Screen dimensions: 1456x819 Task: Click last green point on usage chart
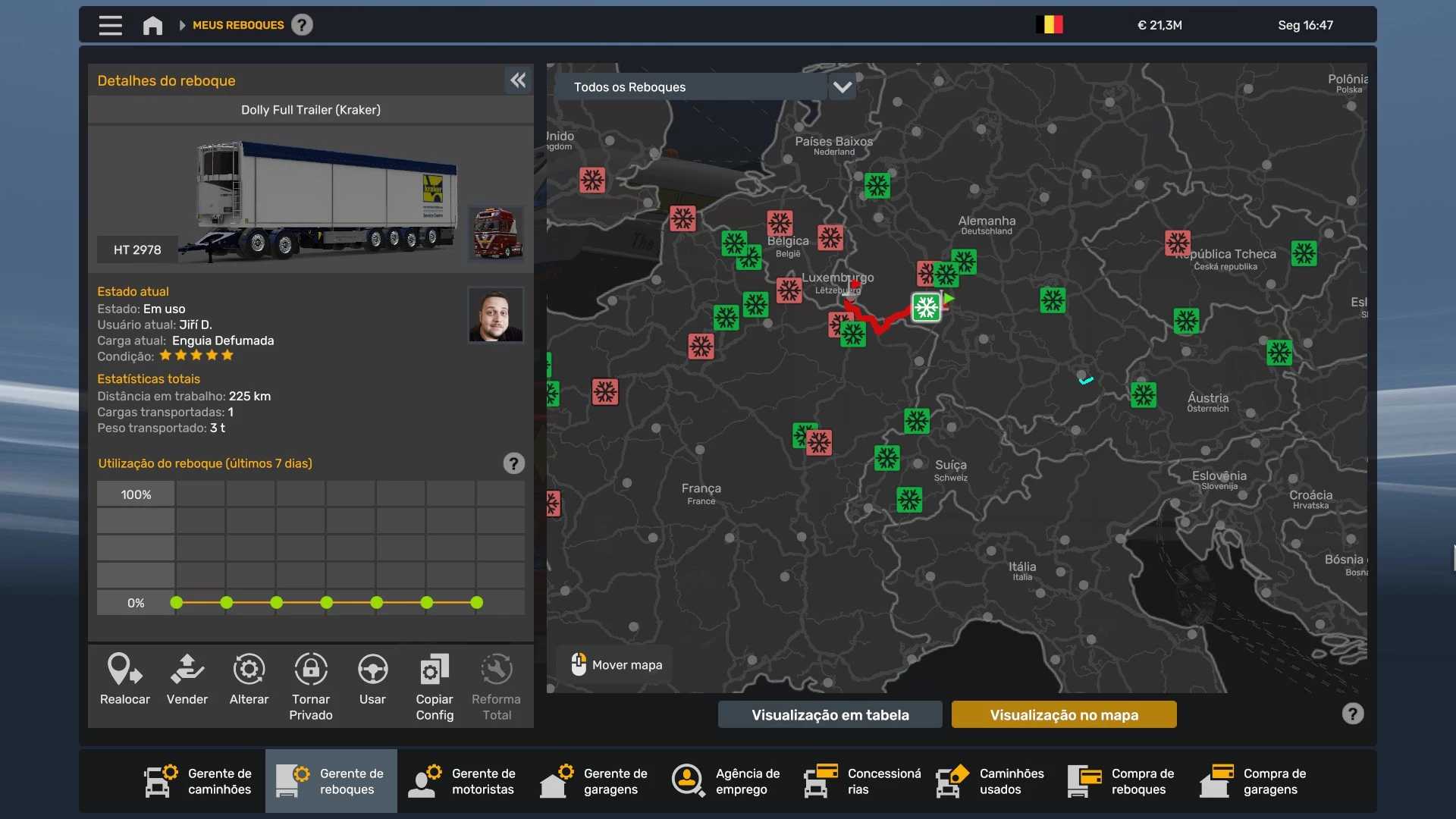(x=476, y=603)
